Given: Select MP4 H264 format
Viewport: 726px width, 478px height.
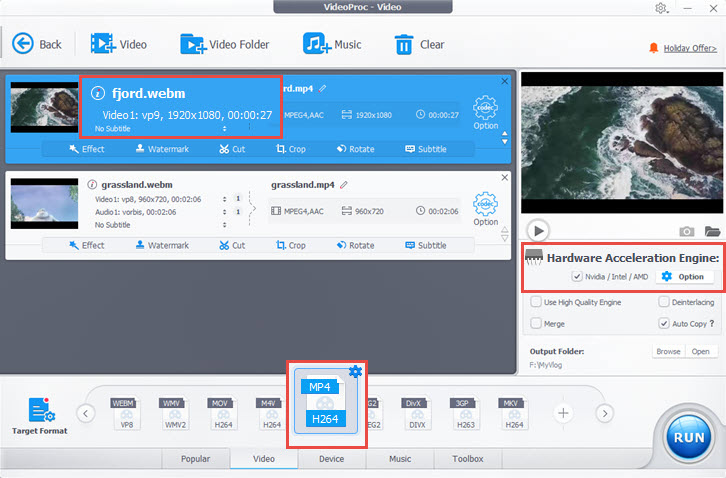Looking at the screenshot, I should (x=326, y=402).
